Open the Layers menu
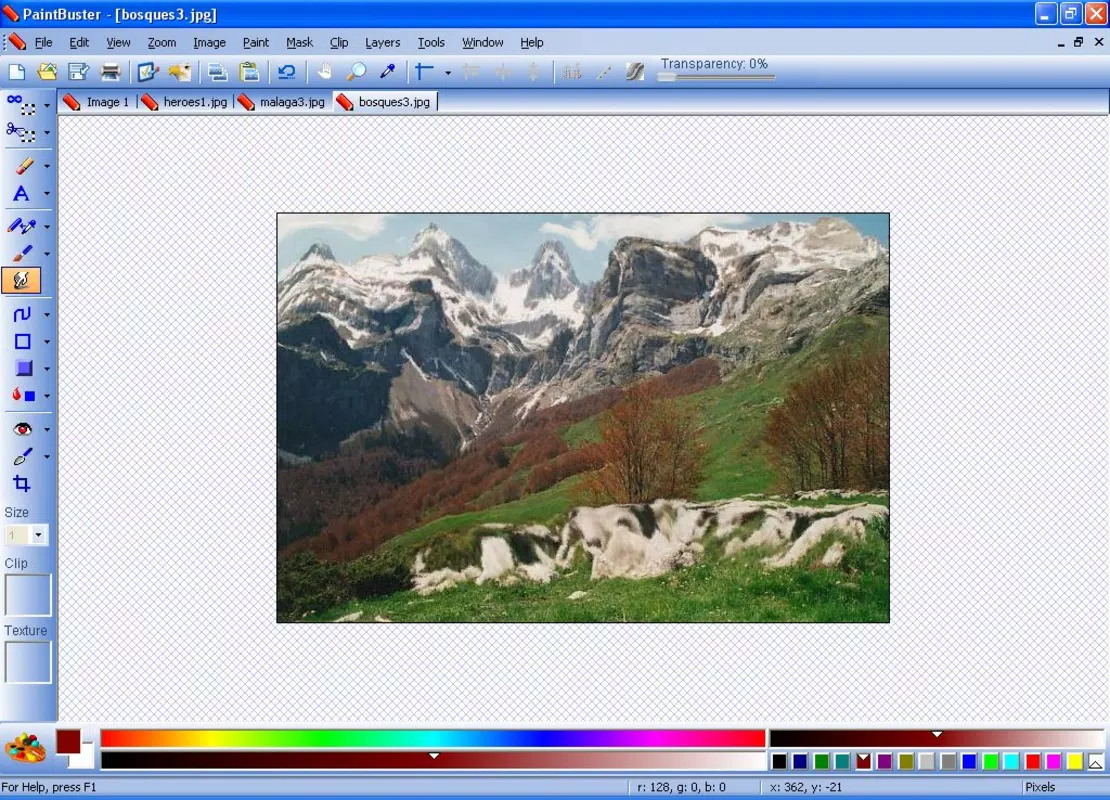 tap(382, 42)
